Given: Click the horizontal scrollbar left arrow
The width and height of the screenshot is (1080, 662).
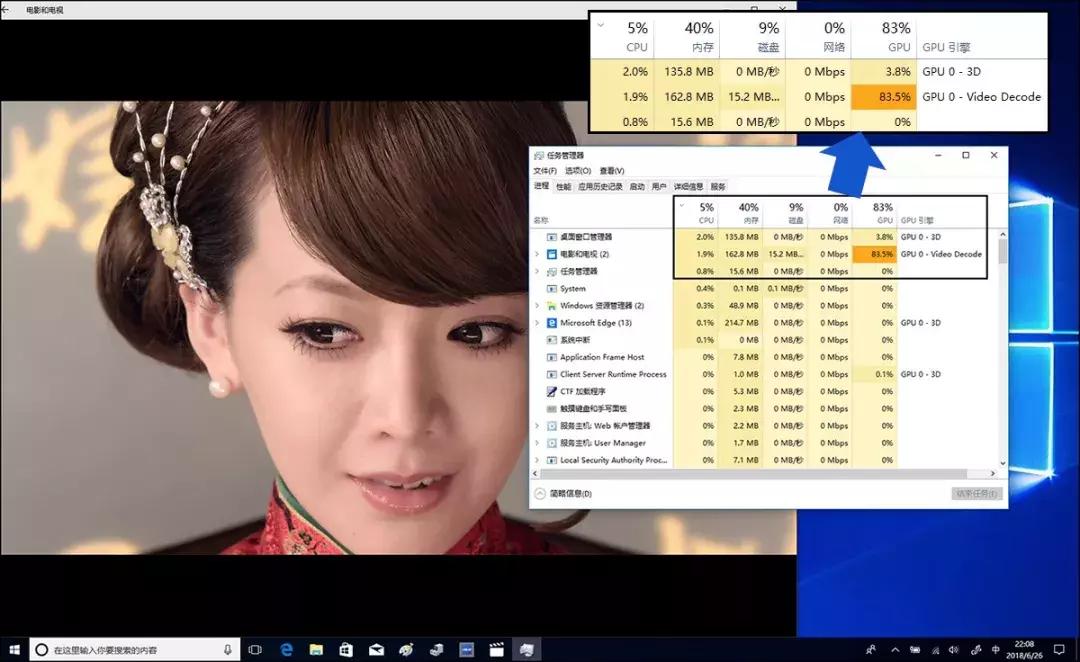Looking at the screenshot, I should (x=535, y=474).
